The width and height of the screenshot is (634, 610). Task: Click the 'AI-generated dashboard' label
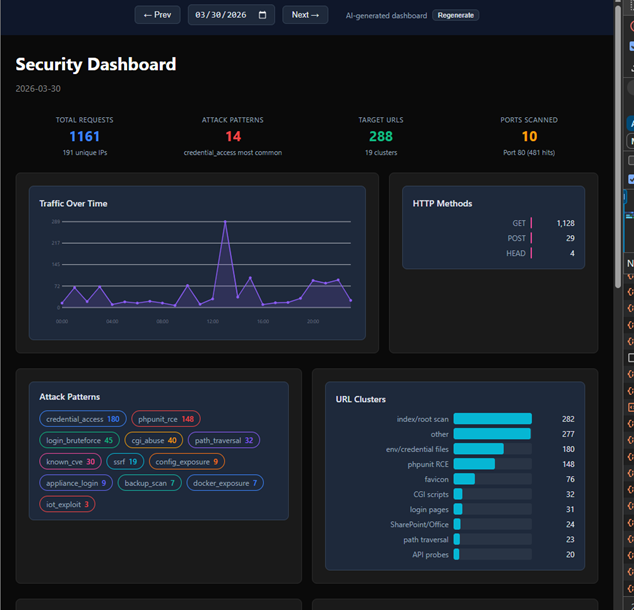click(386, 15)
